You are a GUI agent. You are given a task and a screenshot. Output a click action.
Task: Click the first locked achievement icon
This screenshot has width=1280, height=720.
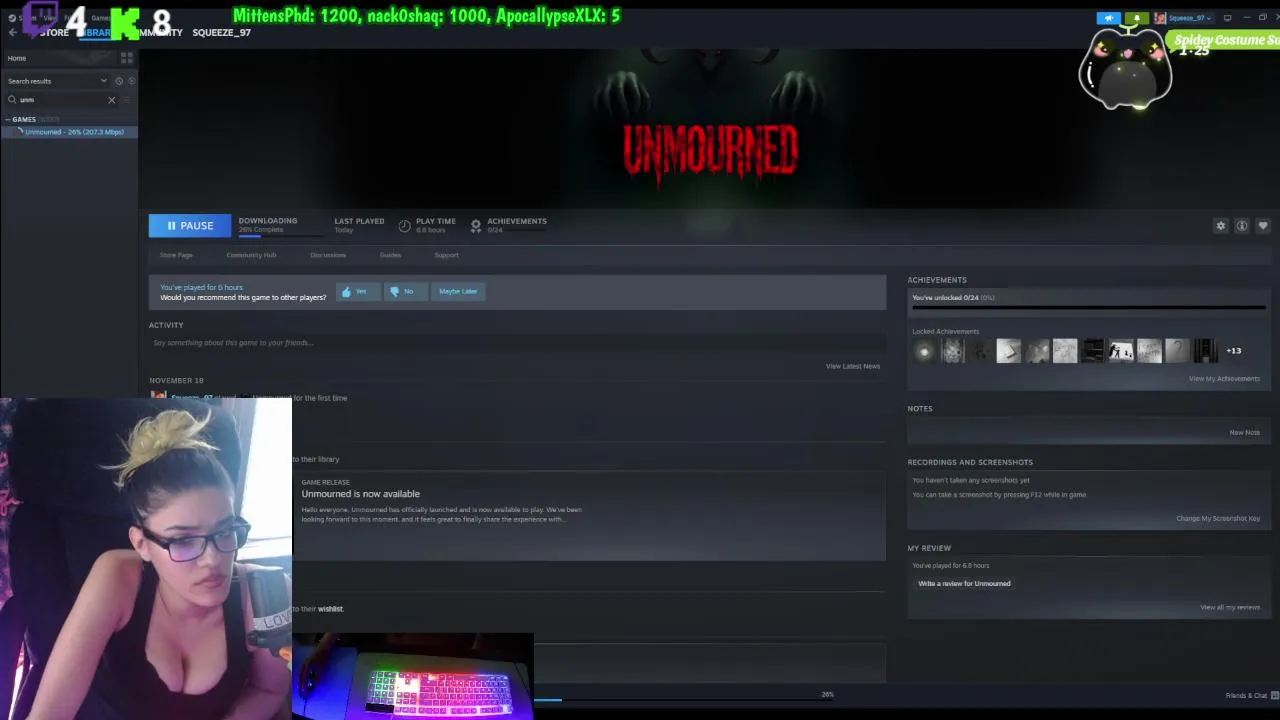924,351
